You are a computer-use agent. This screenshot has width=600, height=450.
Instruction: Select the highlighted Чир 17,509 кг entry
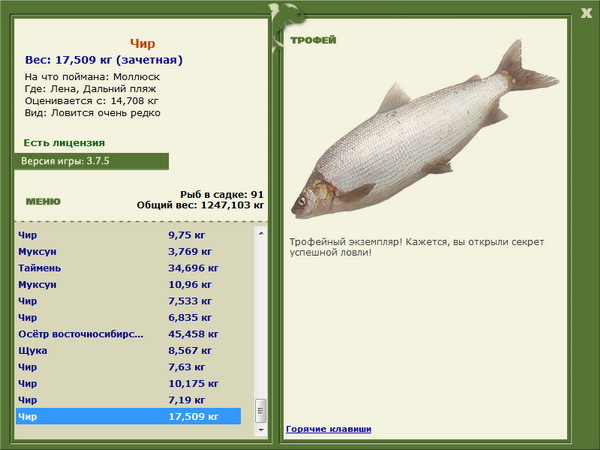[x=128, y=416]
